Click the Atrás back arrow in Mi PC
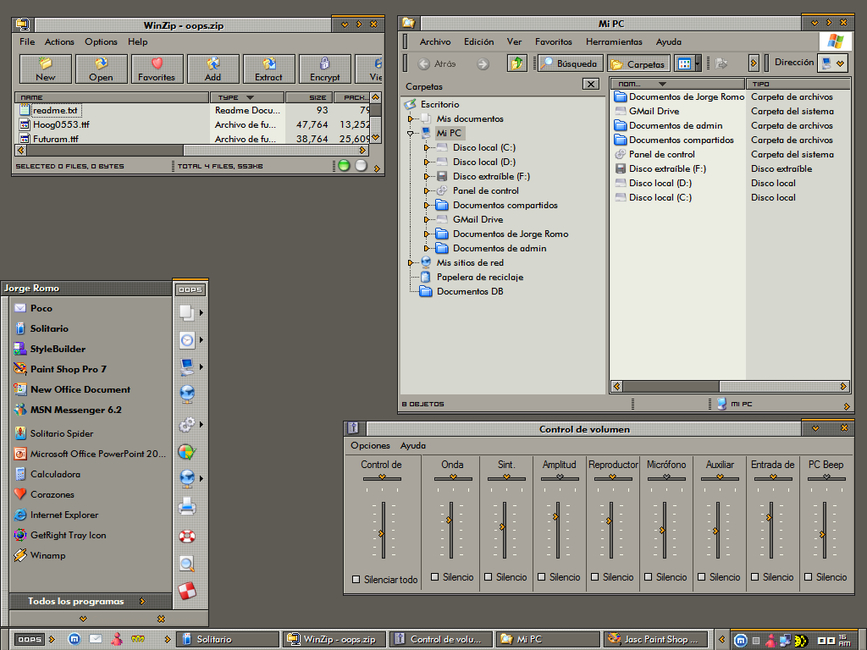The image size is (867, 650). tap(424, 64)
